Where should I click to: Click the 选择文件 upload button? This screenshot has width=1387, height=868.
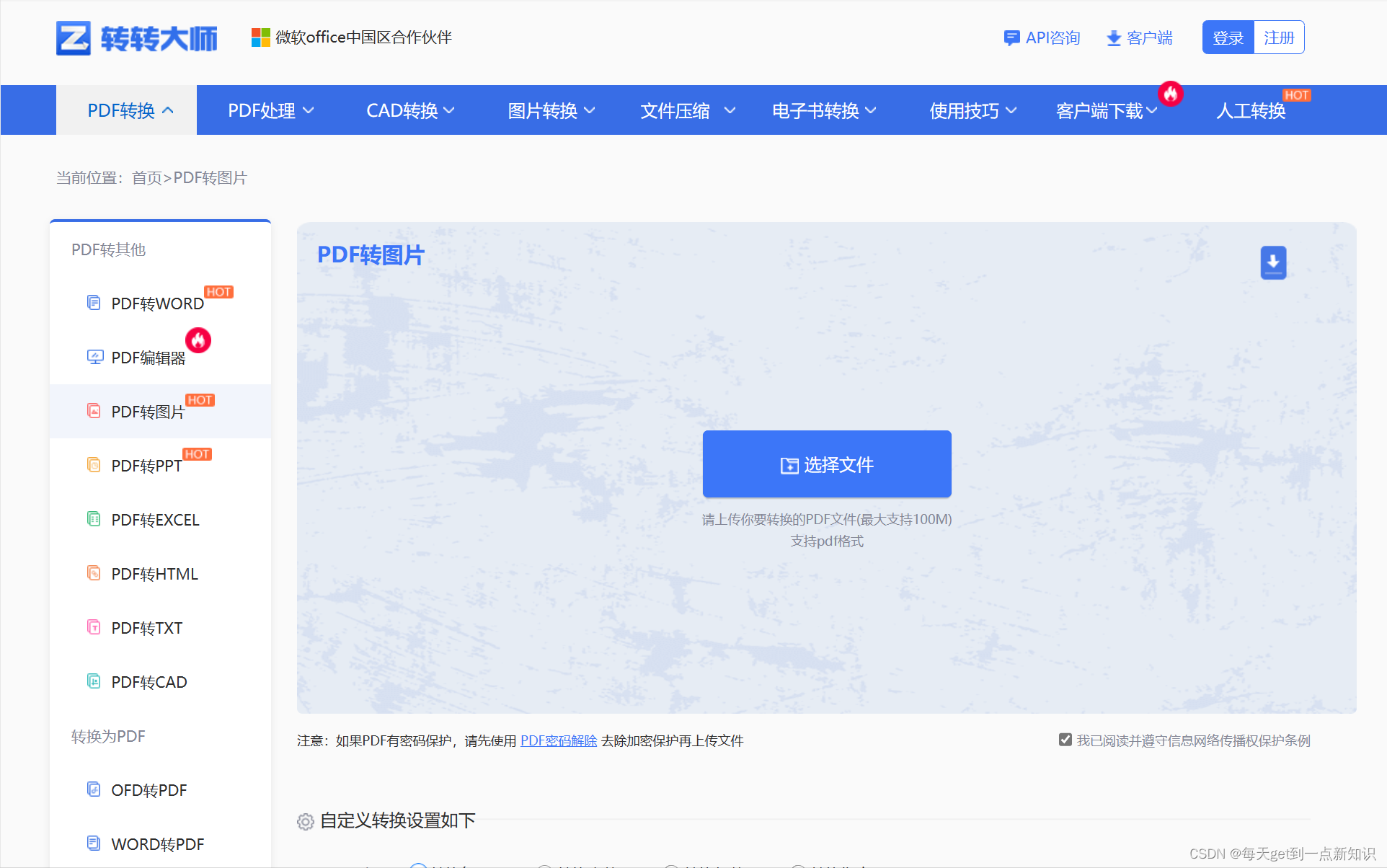827,464
